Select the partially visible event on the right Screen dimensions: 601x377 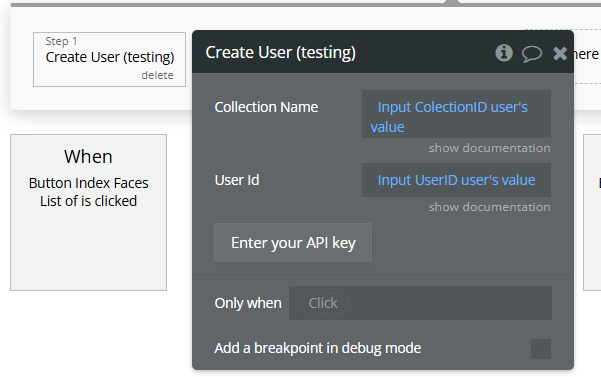[x=592, y=212]
